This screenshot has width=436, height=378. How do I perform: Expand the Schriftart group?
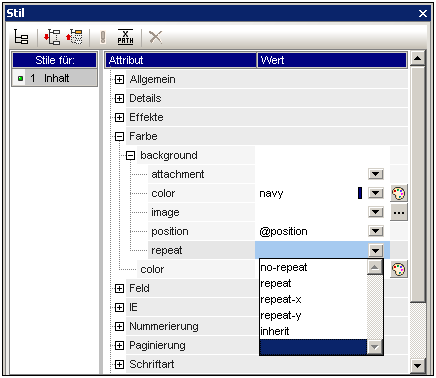pos(119,364)
